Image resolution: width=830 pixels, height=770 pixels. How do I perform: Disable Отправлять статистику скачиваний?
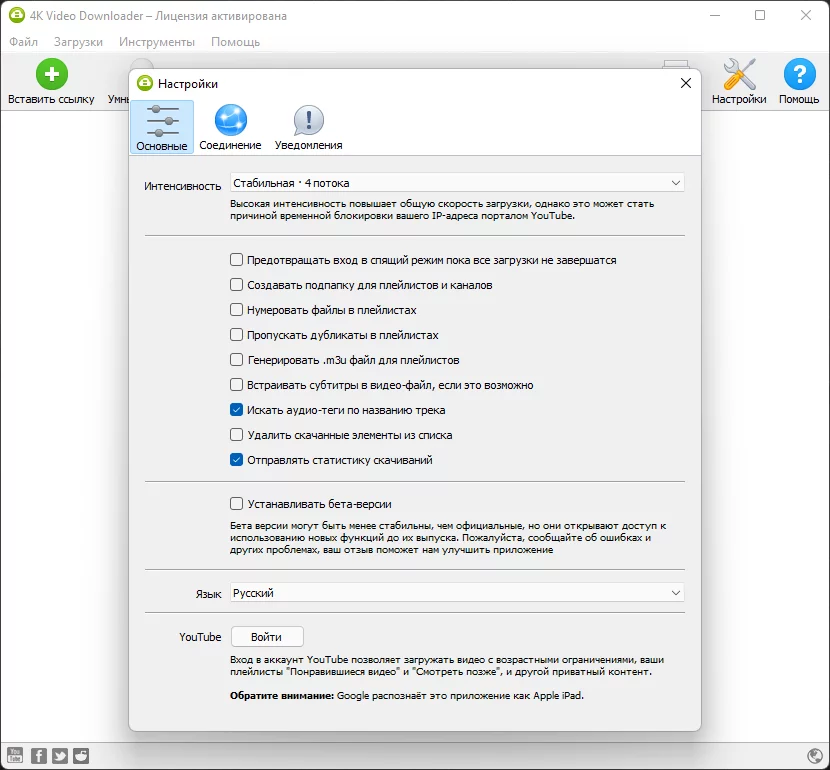click(237, 460)
